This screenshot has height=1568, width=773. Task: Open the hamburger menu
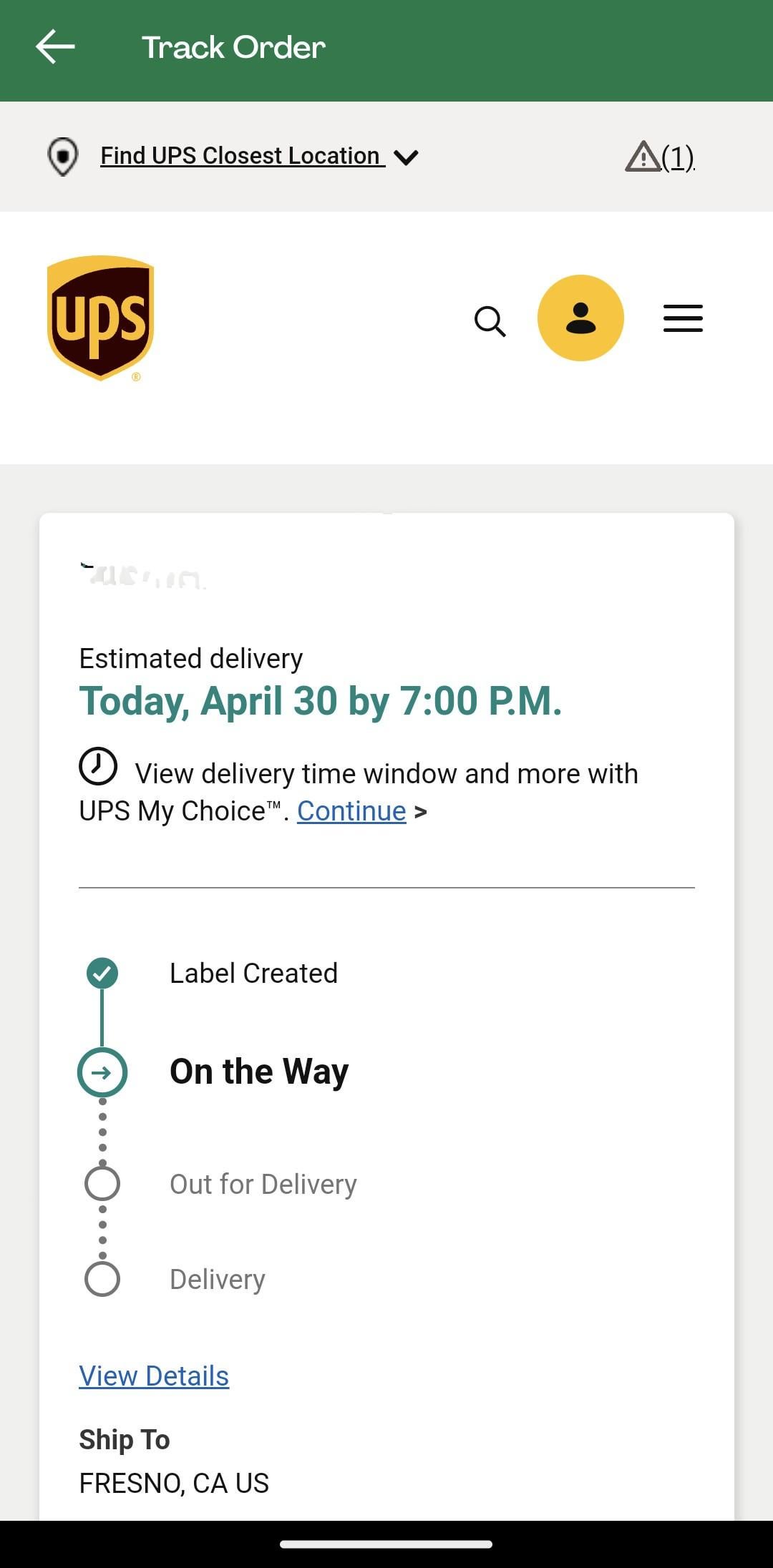click(683, 318)
